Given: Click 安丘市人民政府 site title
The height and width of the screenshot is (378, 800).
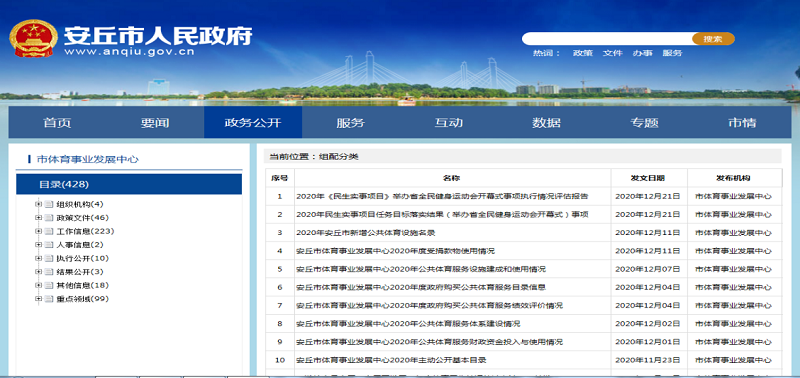Looking at the screenshot, I should coord(158,35).
